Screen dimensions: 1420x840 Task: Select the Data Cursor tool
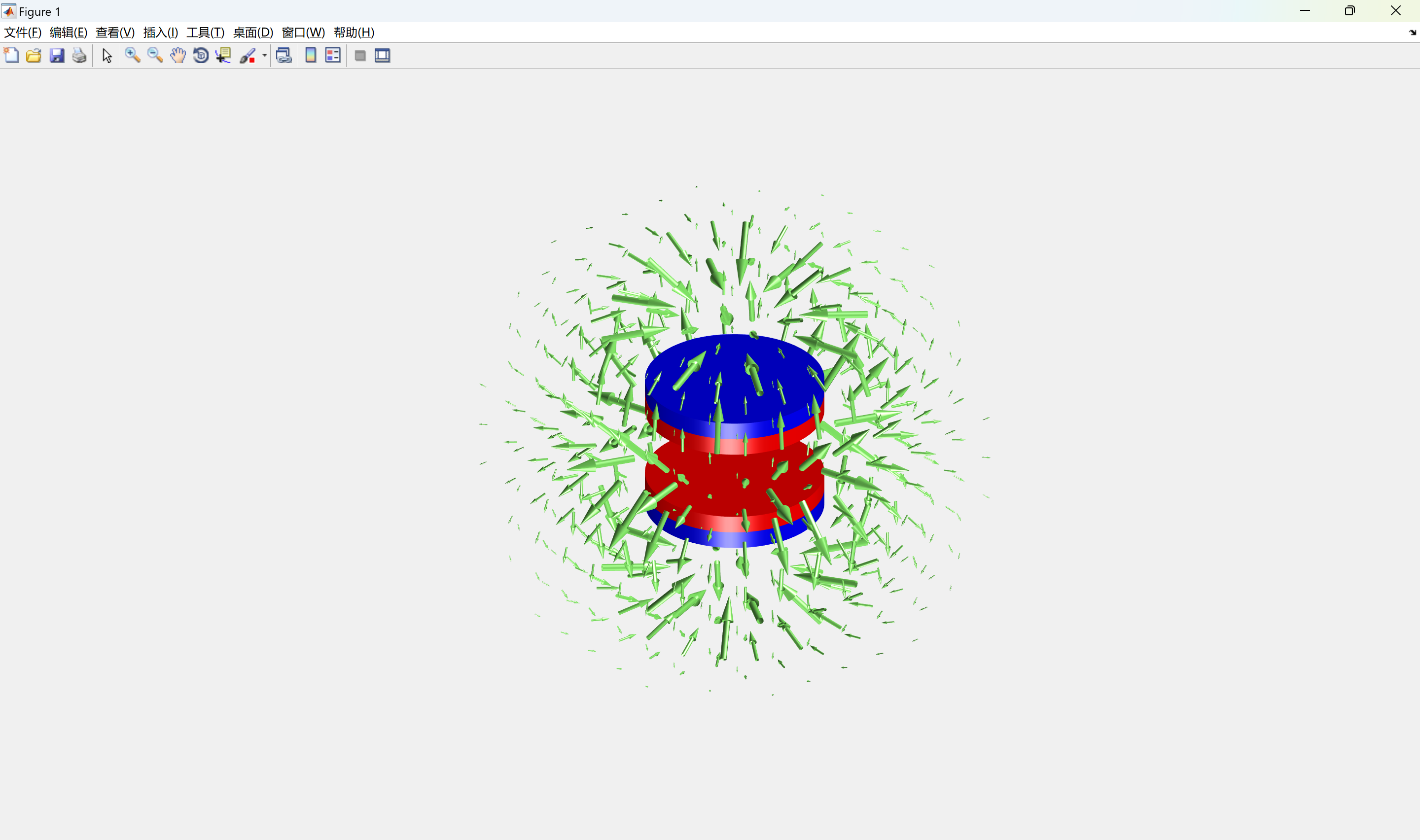coord(223,56)
